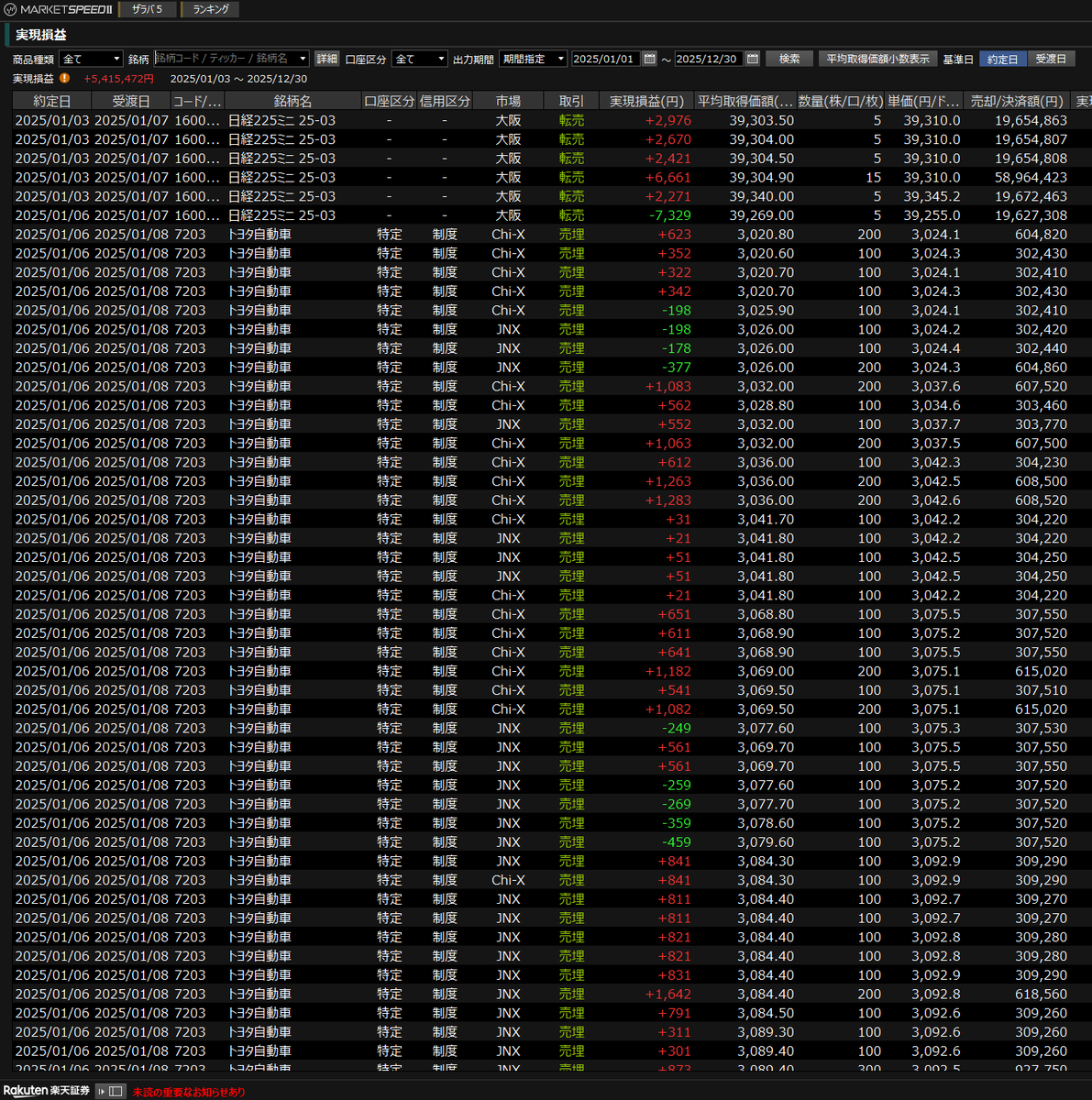This screenshot has width=1092, height=1100.
Task: Switch to the ランキング tab
Action: 210,9
